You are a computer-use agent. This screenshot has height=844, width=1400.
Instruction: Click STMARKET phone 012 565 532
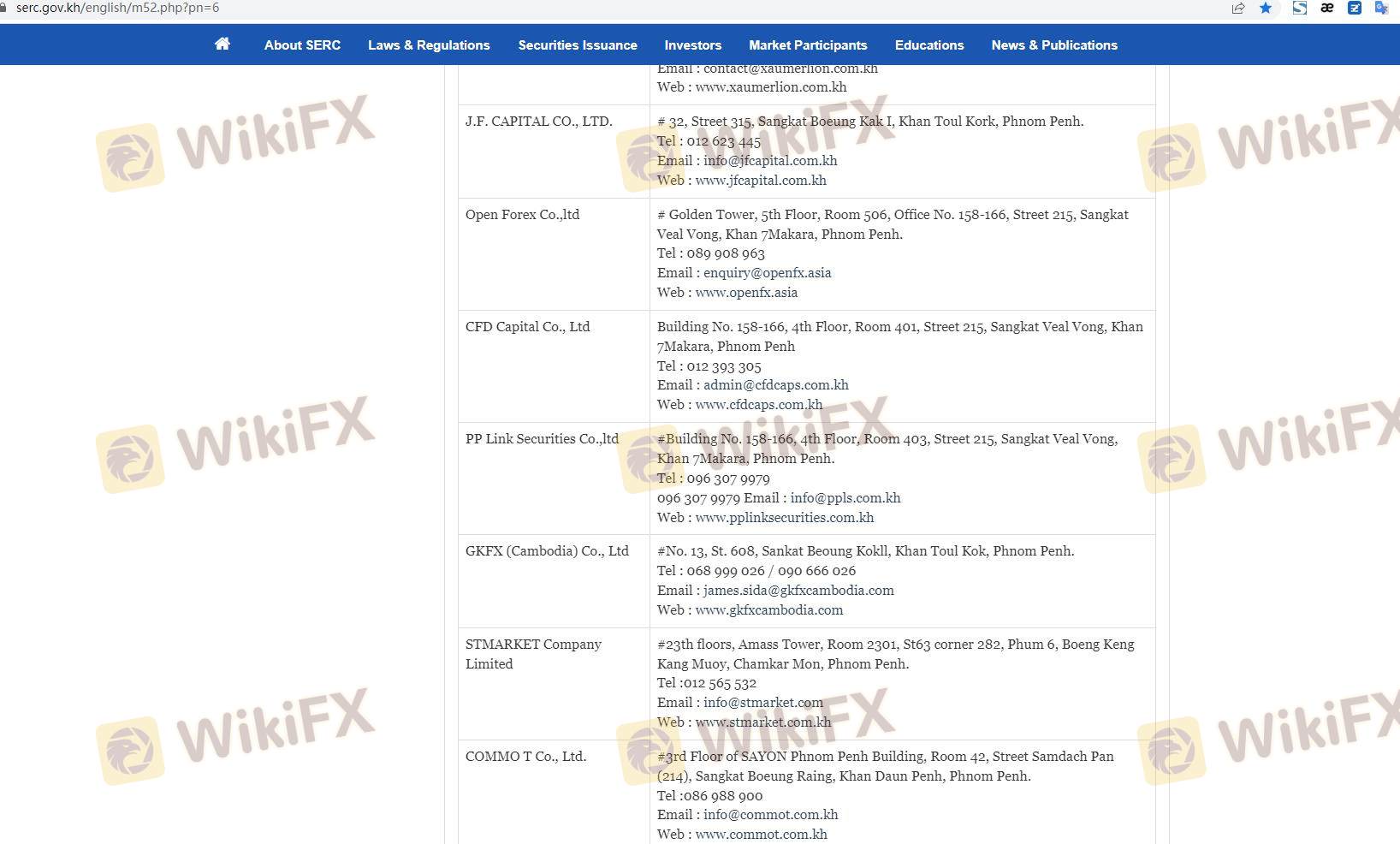[x=721, y=683]
